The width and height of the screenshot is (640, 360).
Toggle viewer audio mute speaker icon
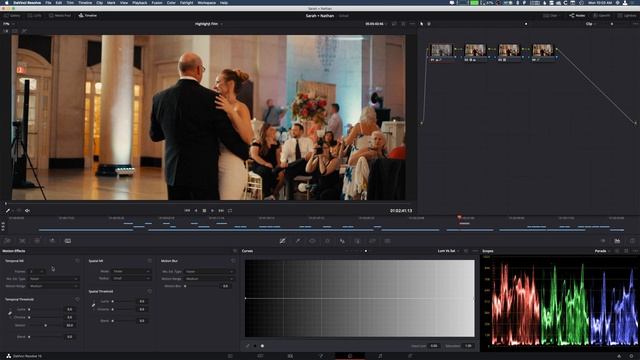point(27,211)
